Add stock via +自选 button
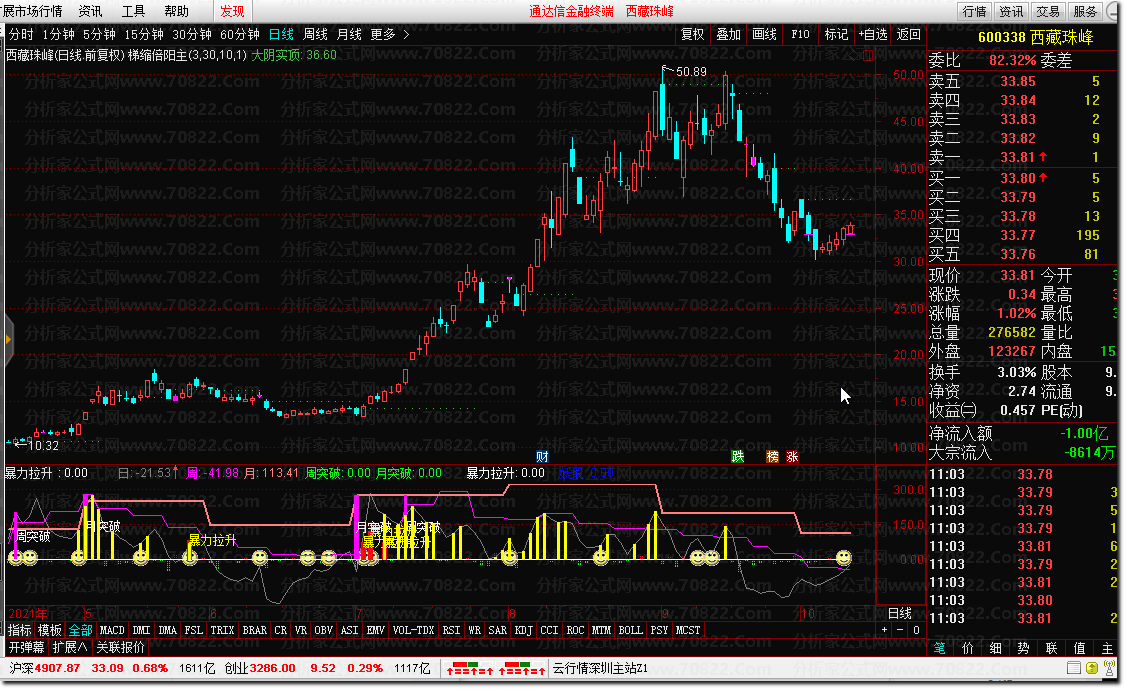This screenshot has width=1126, height=689. pos(873,34)
